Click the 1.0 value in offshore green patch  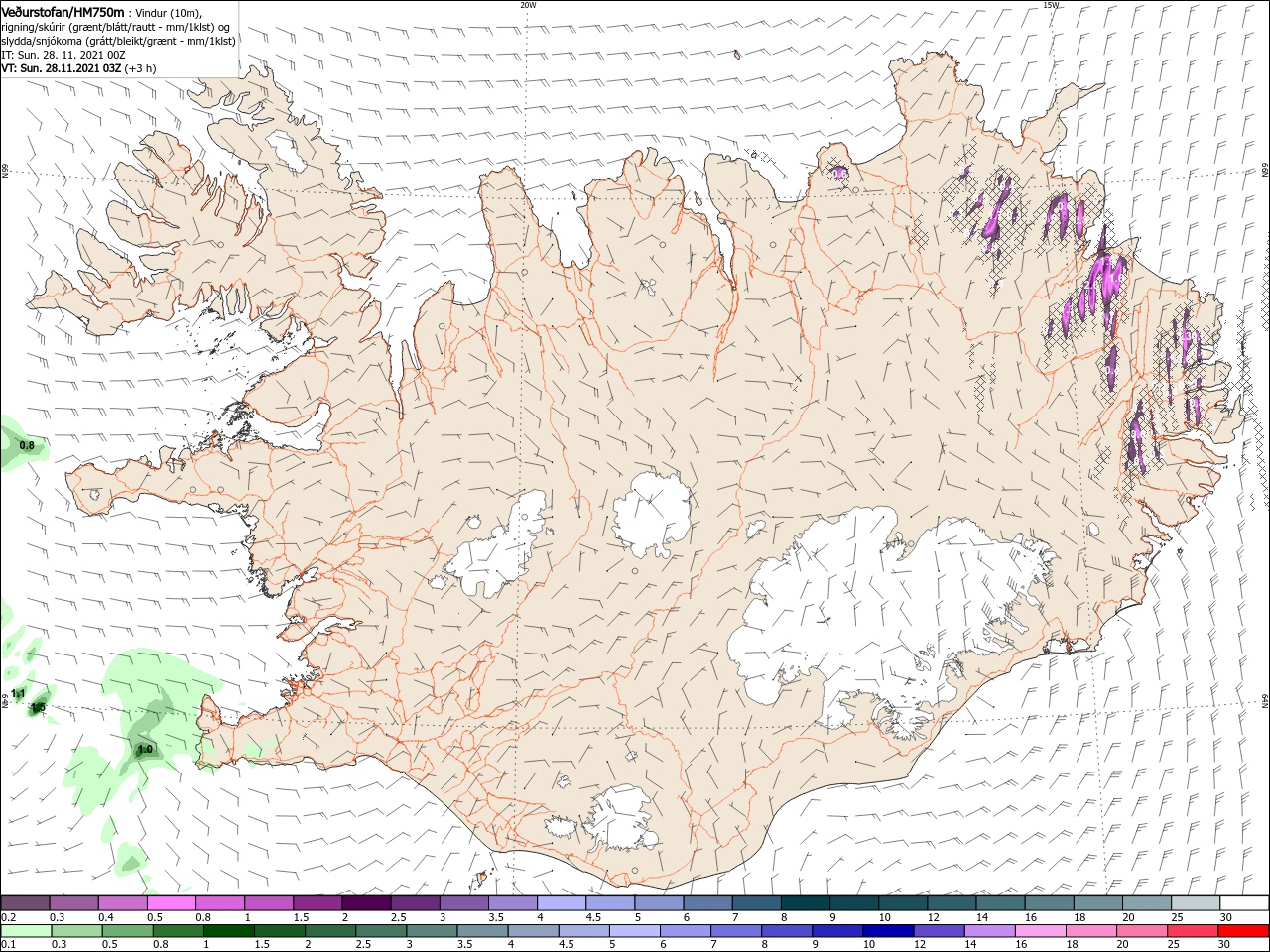[x=145, y=750]
